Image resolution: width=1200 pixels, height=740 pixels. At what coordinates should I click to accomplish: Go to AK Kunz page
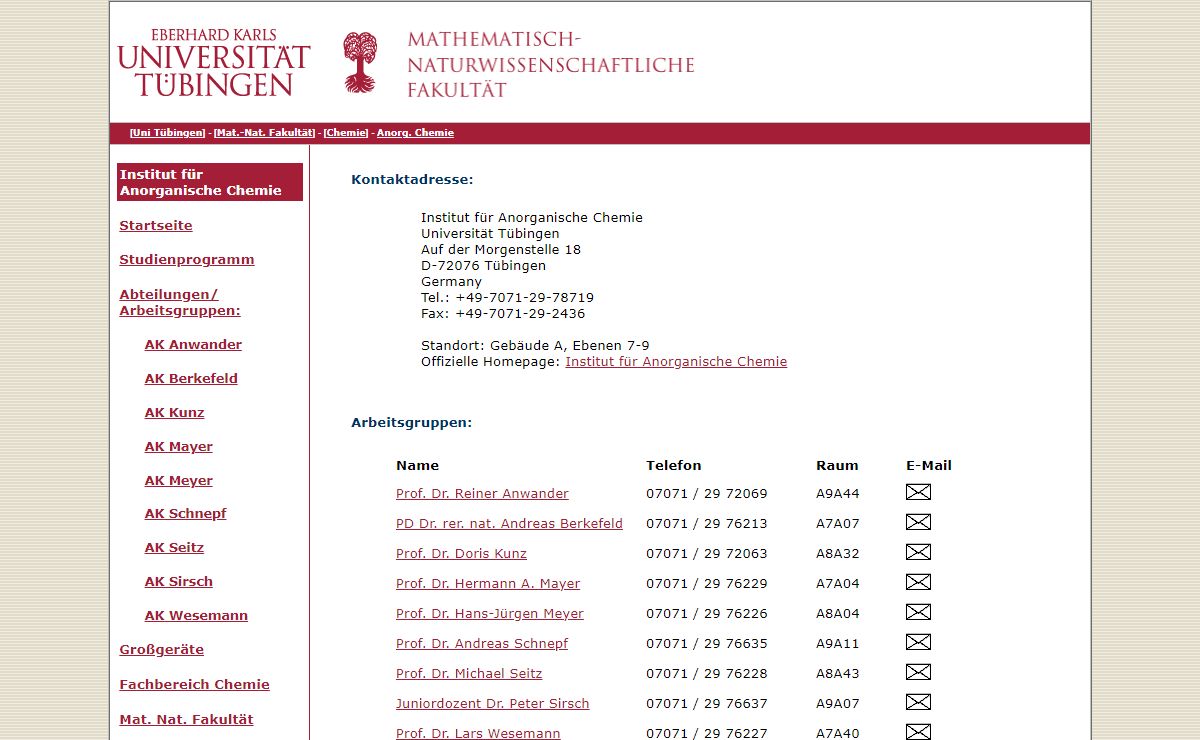click(x=174, y=413)
